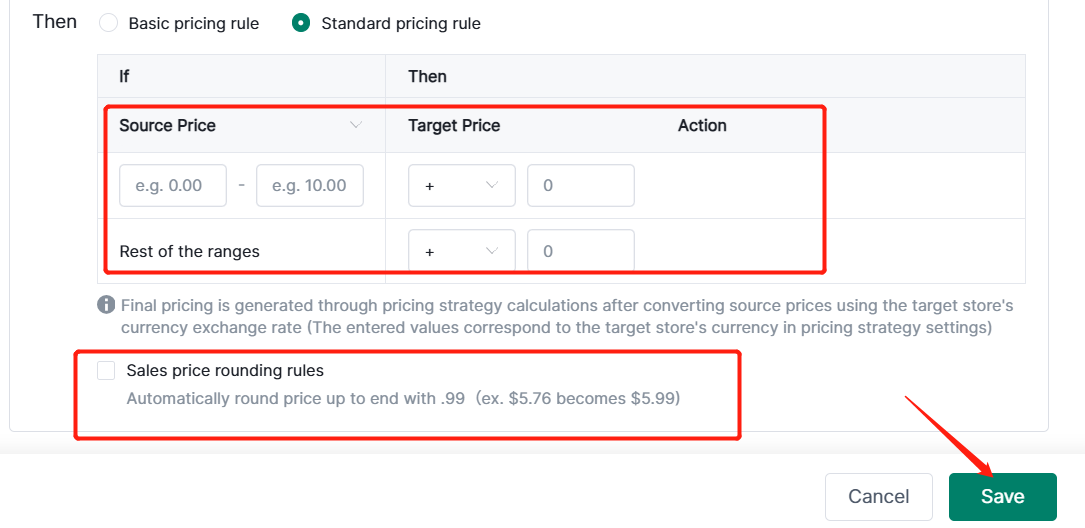Focus the maximum price field showing e.g. 10.00

(310, 186)
